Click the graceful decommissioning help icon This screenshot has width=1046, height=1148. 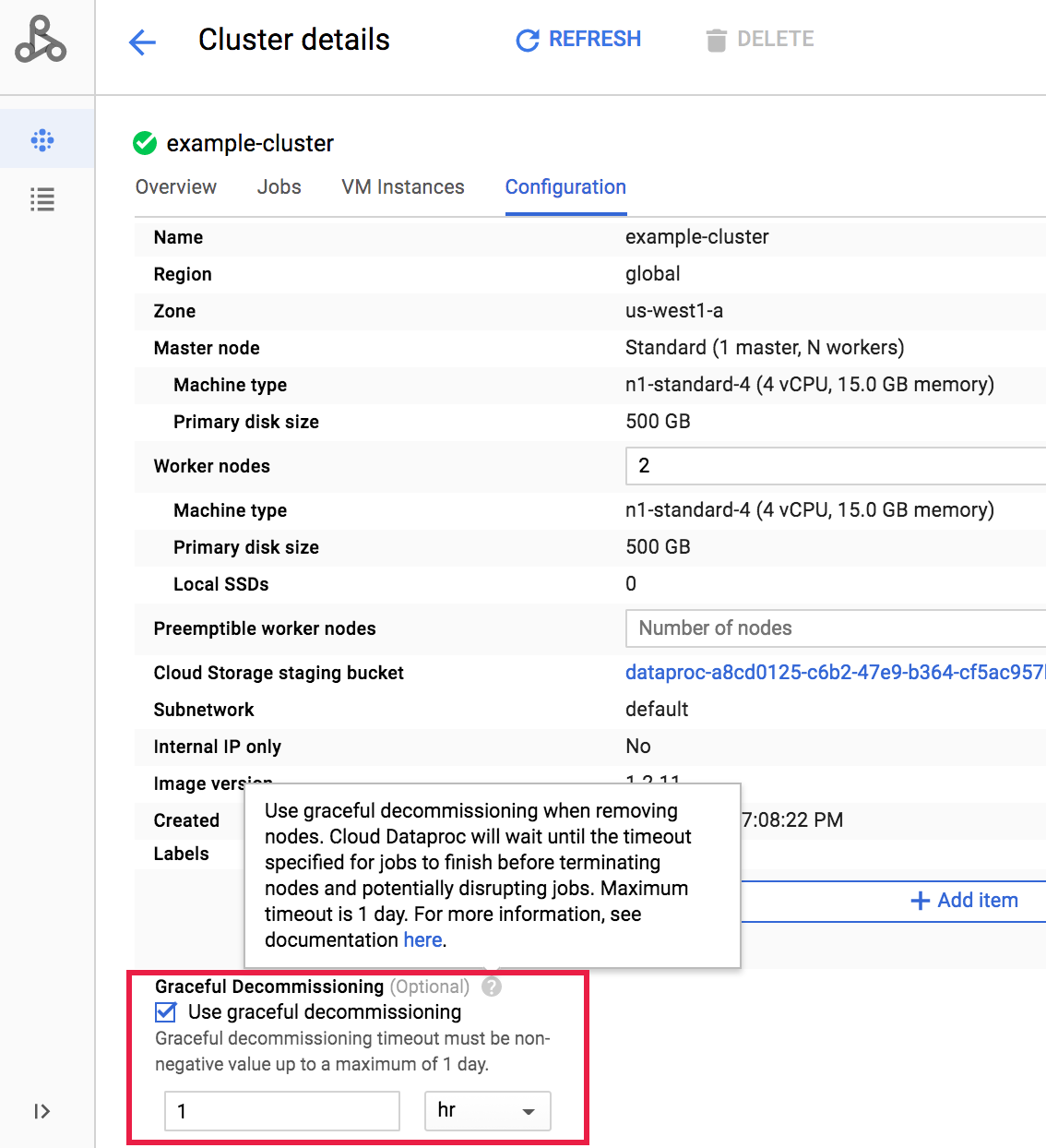[x=492, y=987]
